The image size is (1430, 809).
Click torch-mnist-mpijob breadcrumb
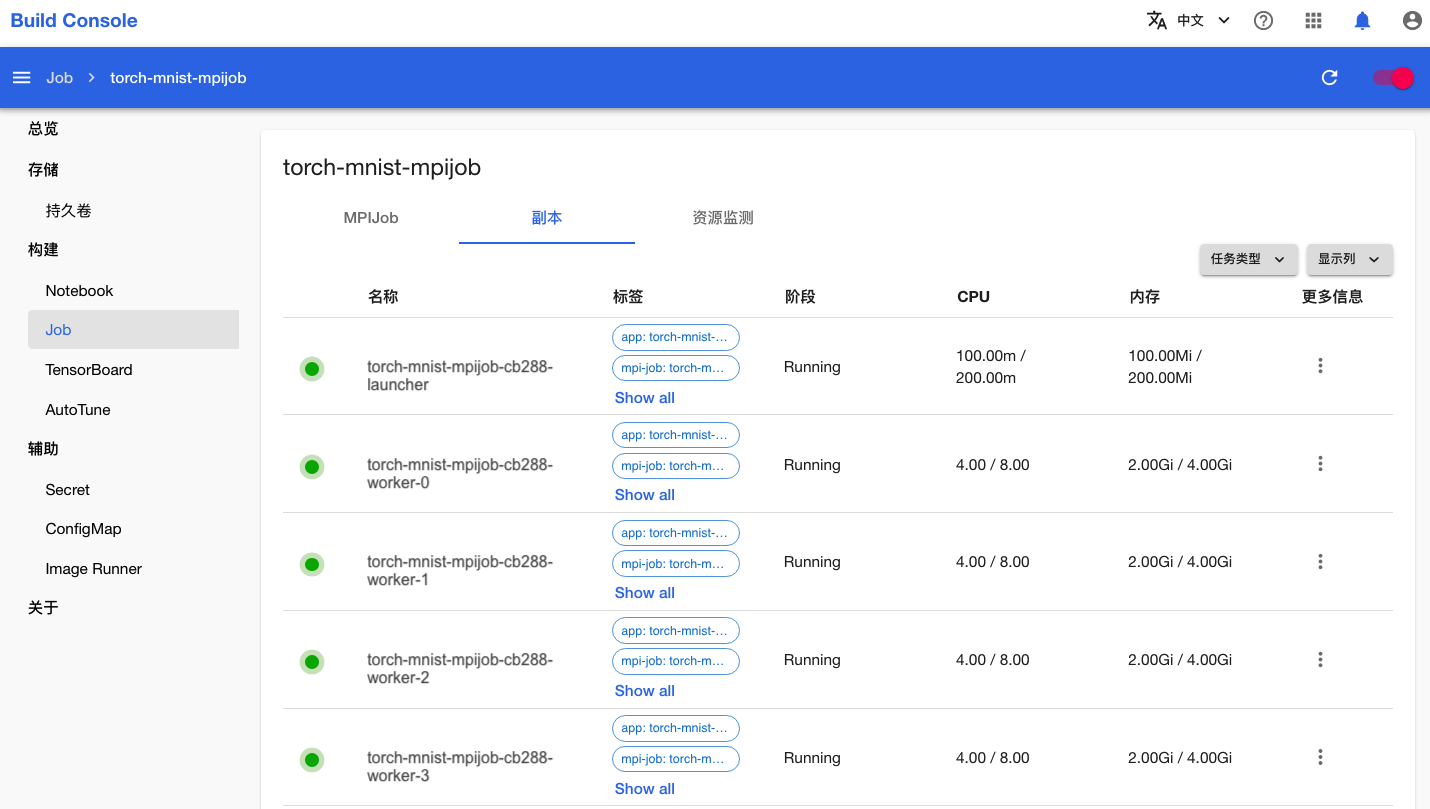click(178, 78)
